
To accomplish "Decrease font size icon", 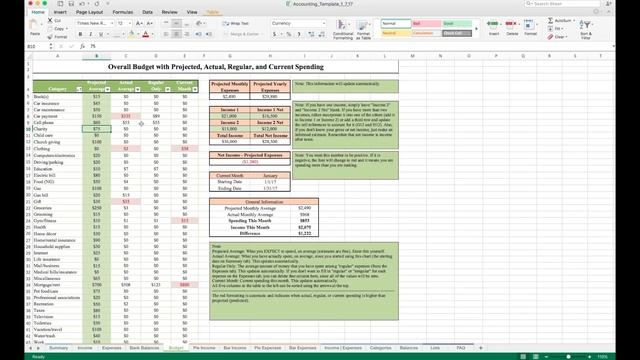I will 149,24.
